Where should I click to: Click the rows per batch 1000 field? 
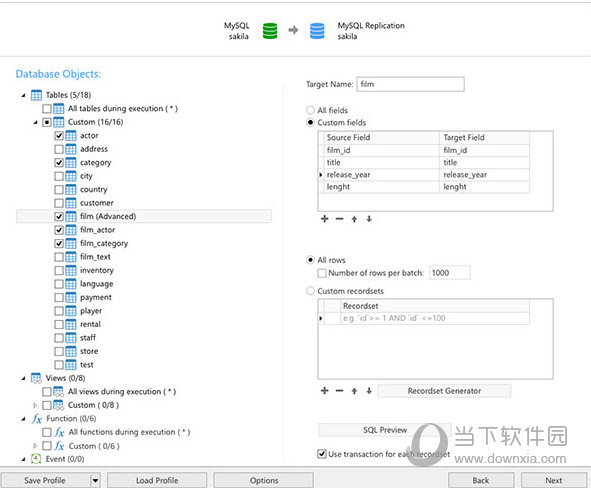pos(450,273)
